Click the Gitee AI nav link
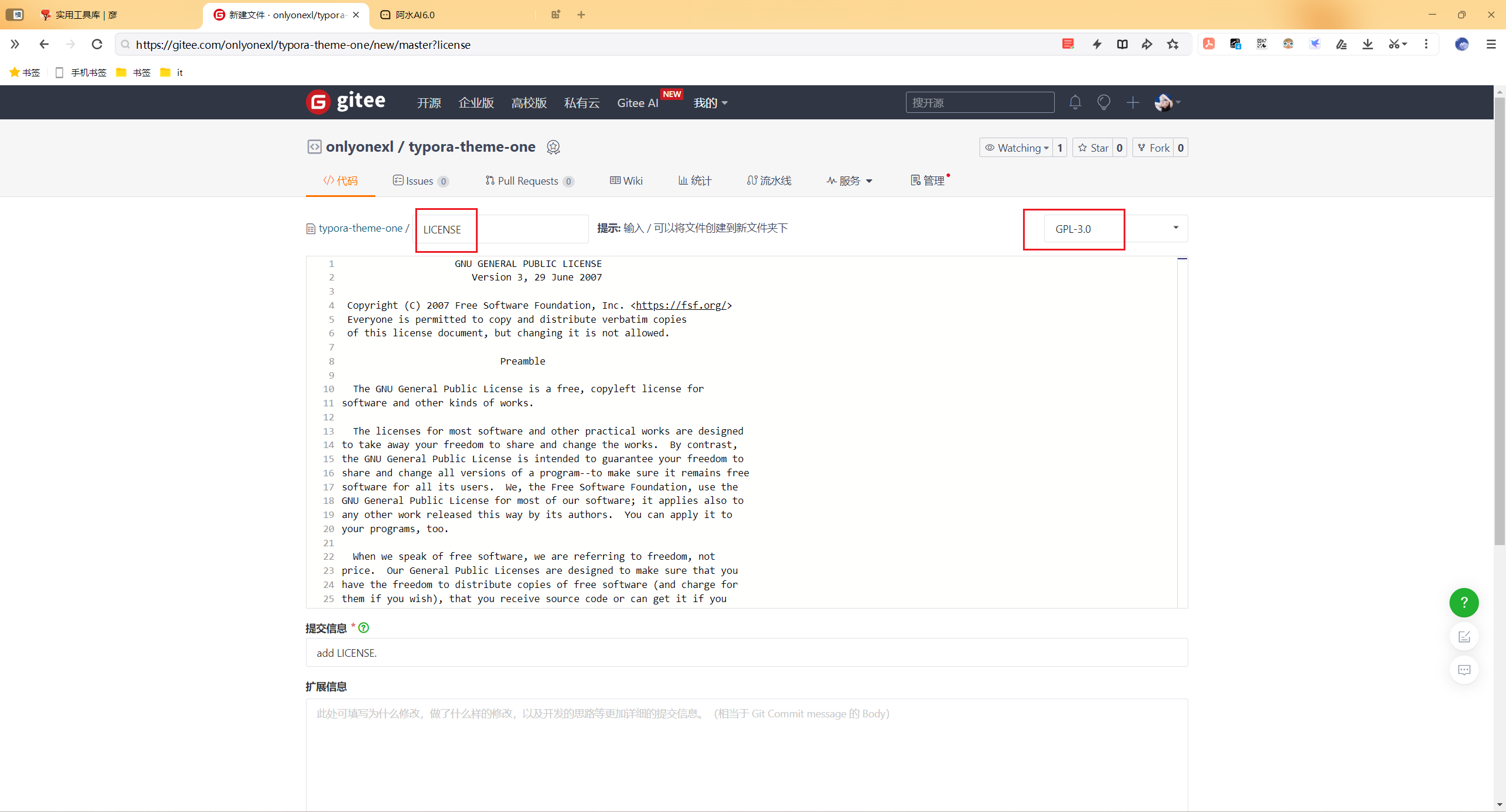Viewport: 1506px width, 812px height. pyautogui.click(x=638, y=103)
